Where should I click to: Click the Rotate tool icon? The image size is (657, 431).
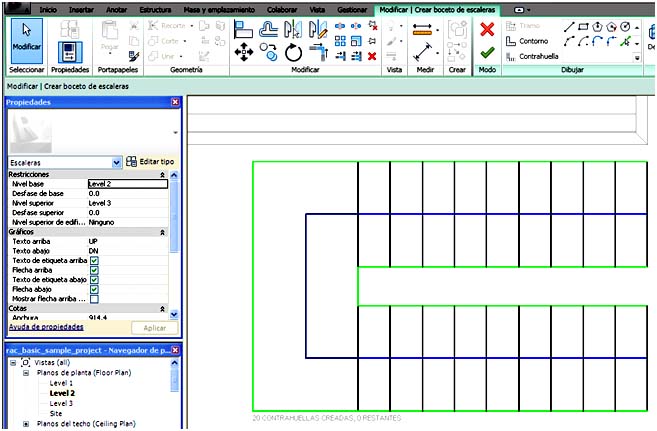[293, 53]
